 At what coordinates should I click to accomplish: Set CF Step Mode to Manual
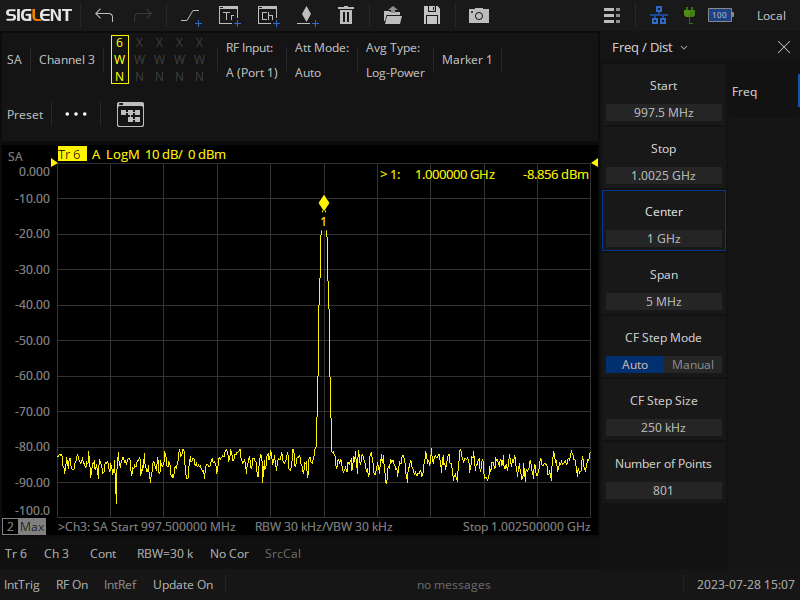(x=693, y=365)
